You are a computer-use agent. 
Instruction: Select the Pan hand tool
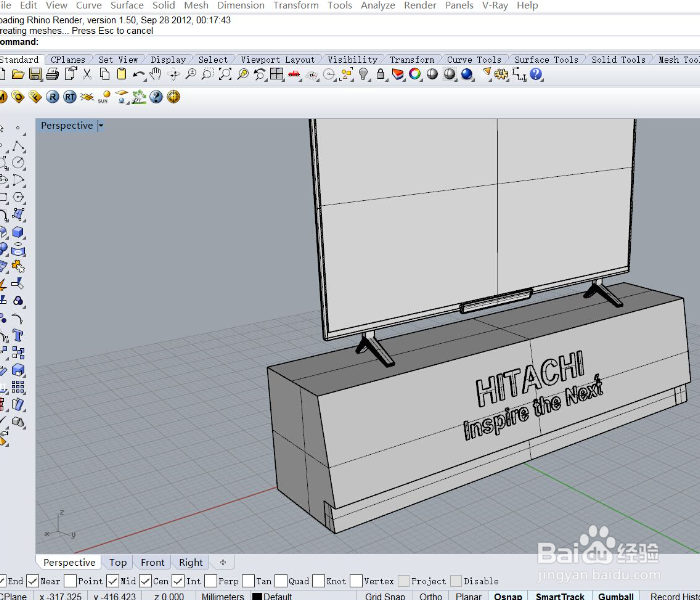pyautogui.click(x=155, y=74)
